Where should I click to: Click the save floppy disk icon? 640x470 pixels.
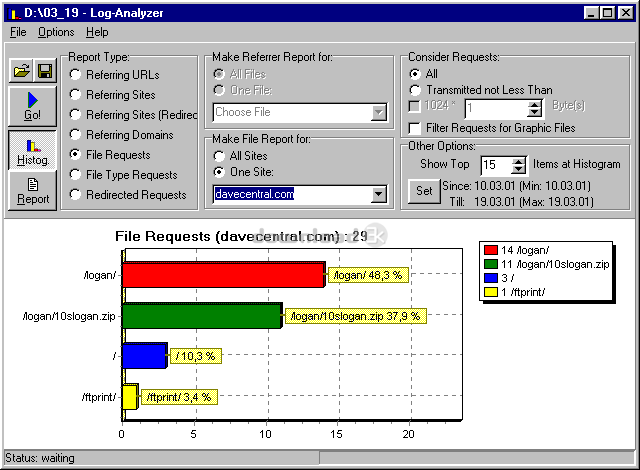pos(44,71)
